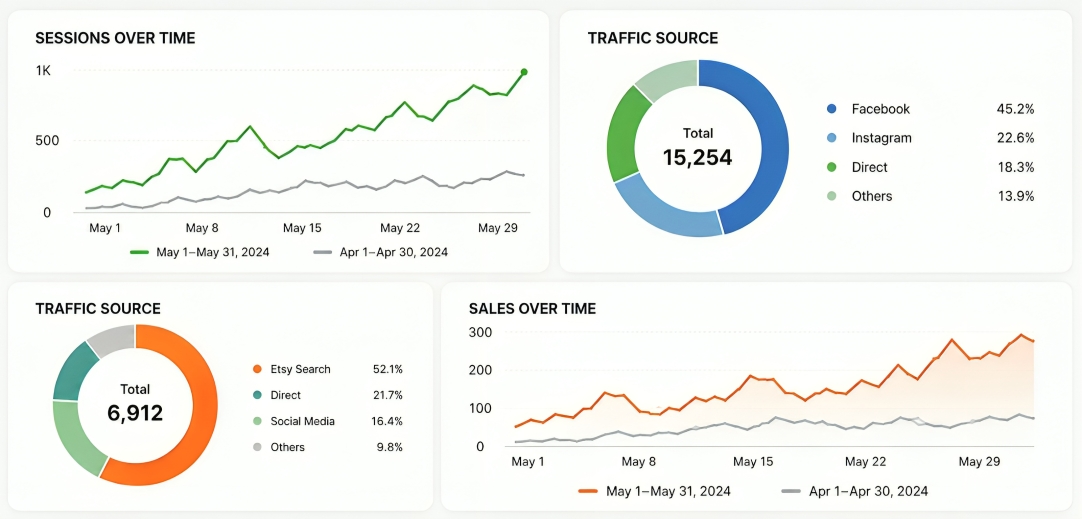Toggle May 1–May 31 series in Sales legend
The width and height of the screenshot is (1082, 519).
pos(654,491)
